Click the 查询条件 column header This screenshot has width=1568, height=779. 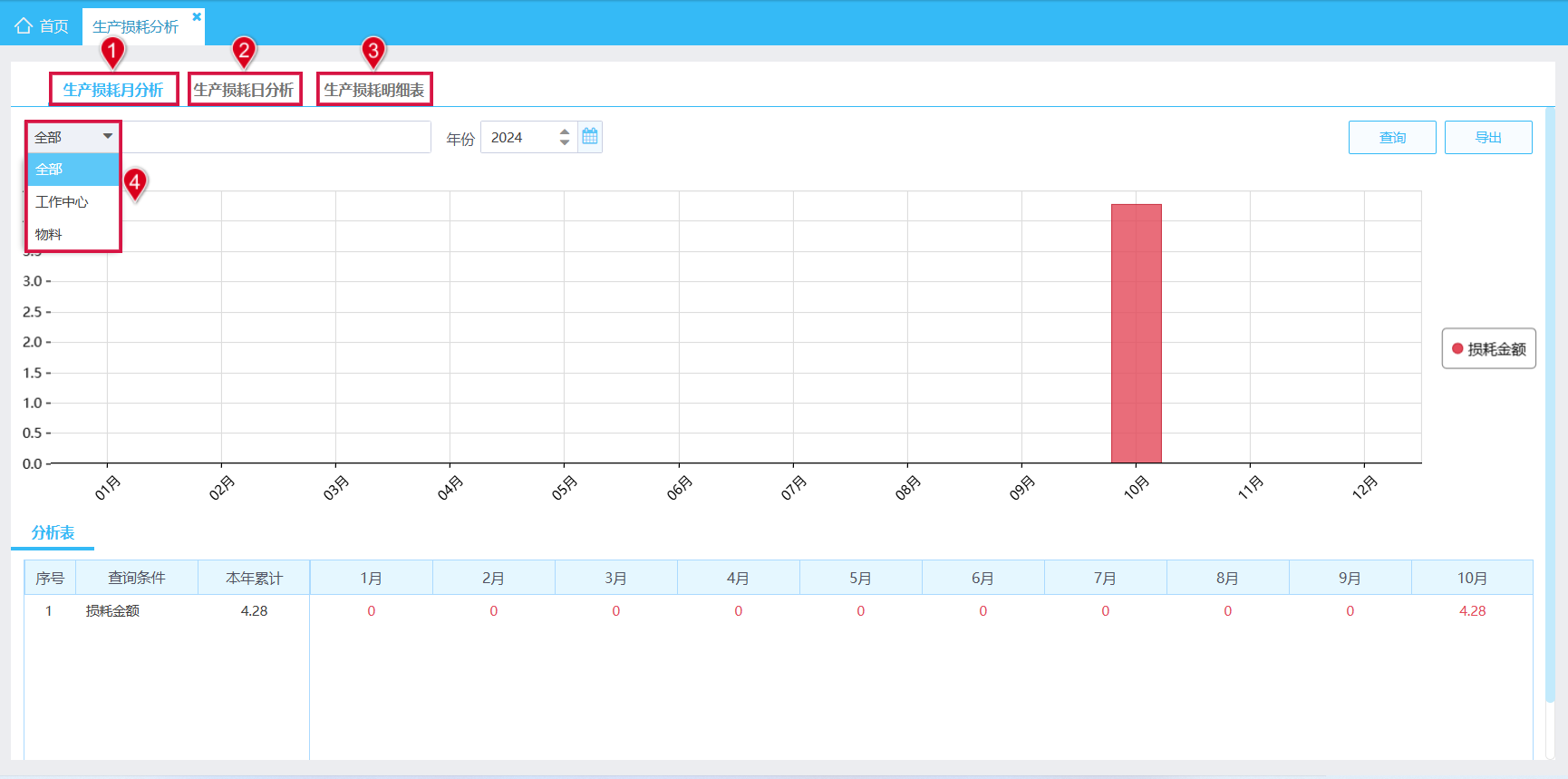137,579
